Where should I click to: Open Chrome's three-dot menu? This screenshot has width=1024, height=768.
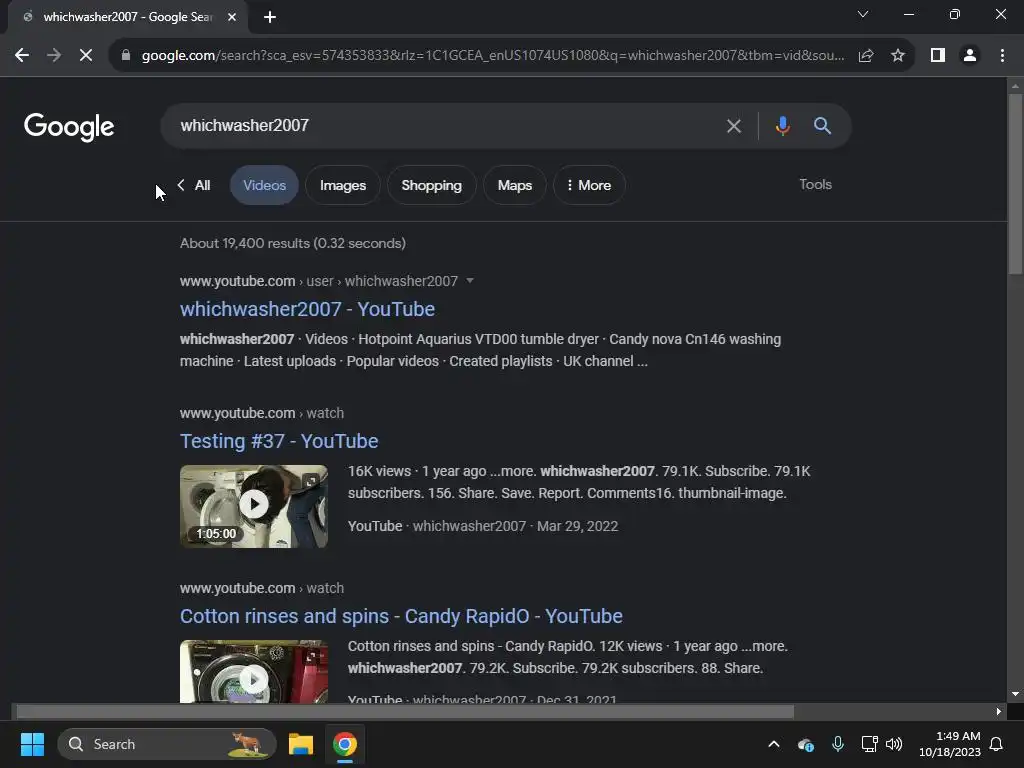(x=1002, y=56)
